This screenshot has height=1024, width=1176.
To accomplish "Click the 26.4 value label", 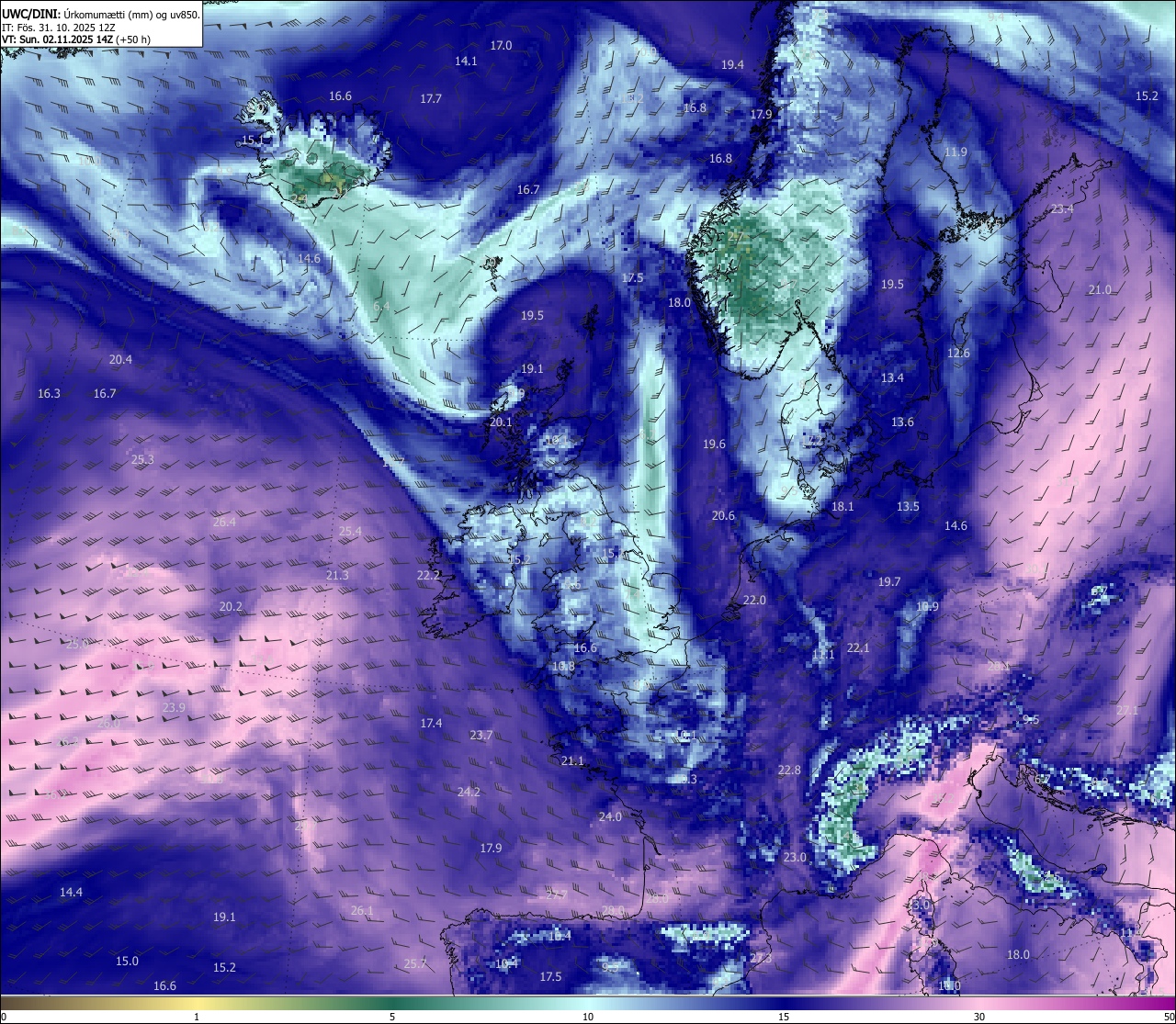I will click(224, 522).
